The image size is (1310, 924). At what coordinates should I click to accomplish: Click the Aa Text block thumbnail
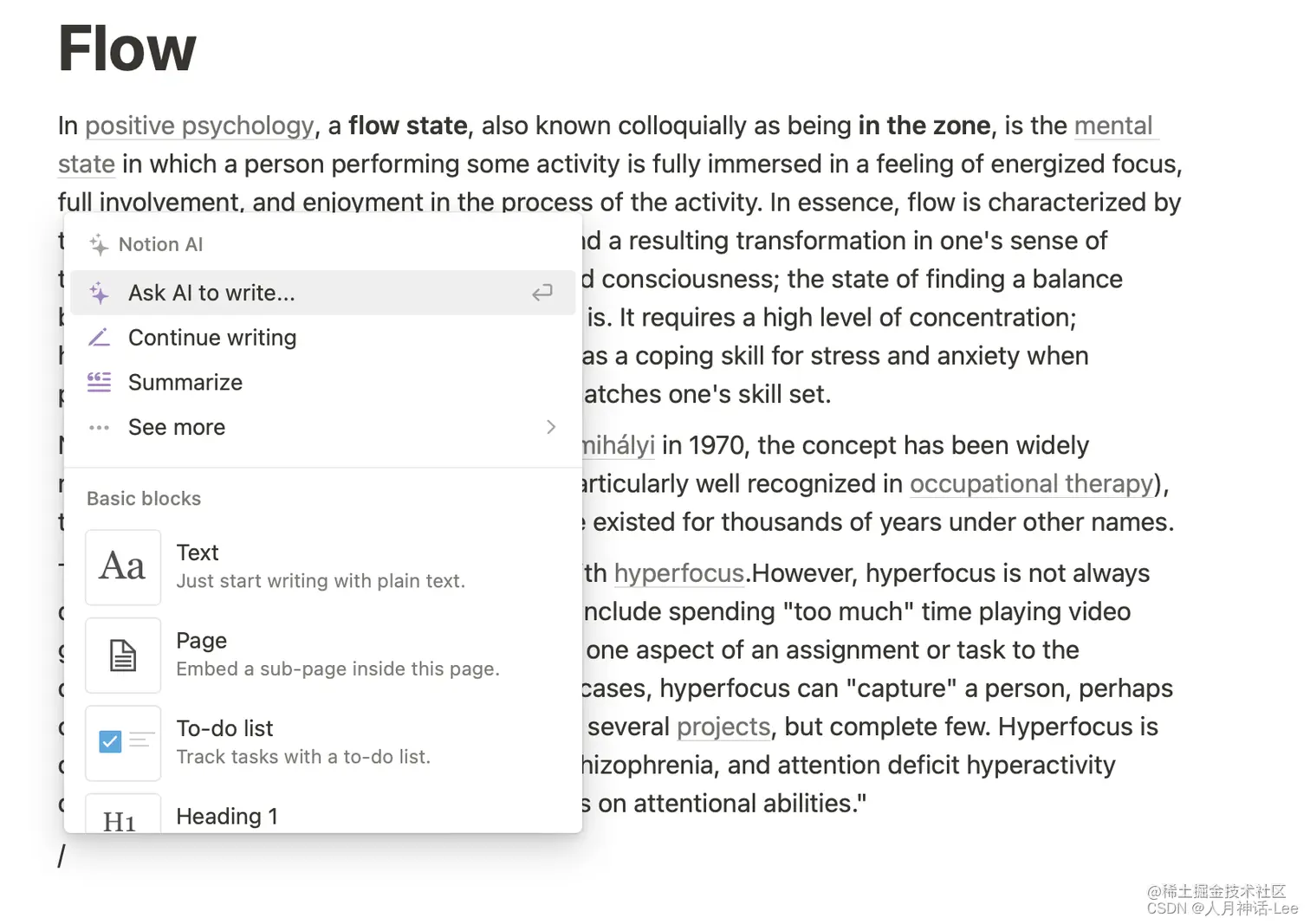click(x=123, y=567)
